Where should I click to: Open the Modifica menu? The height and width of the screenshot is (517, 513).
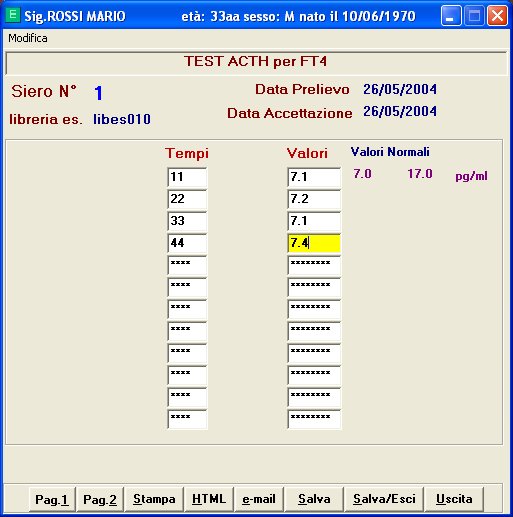[x=28, y=38]
